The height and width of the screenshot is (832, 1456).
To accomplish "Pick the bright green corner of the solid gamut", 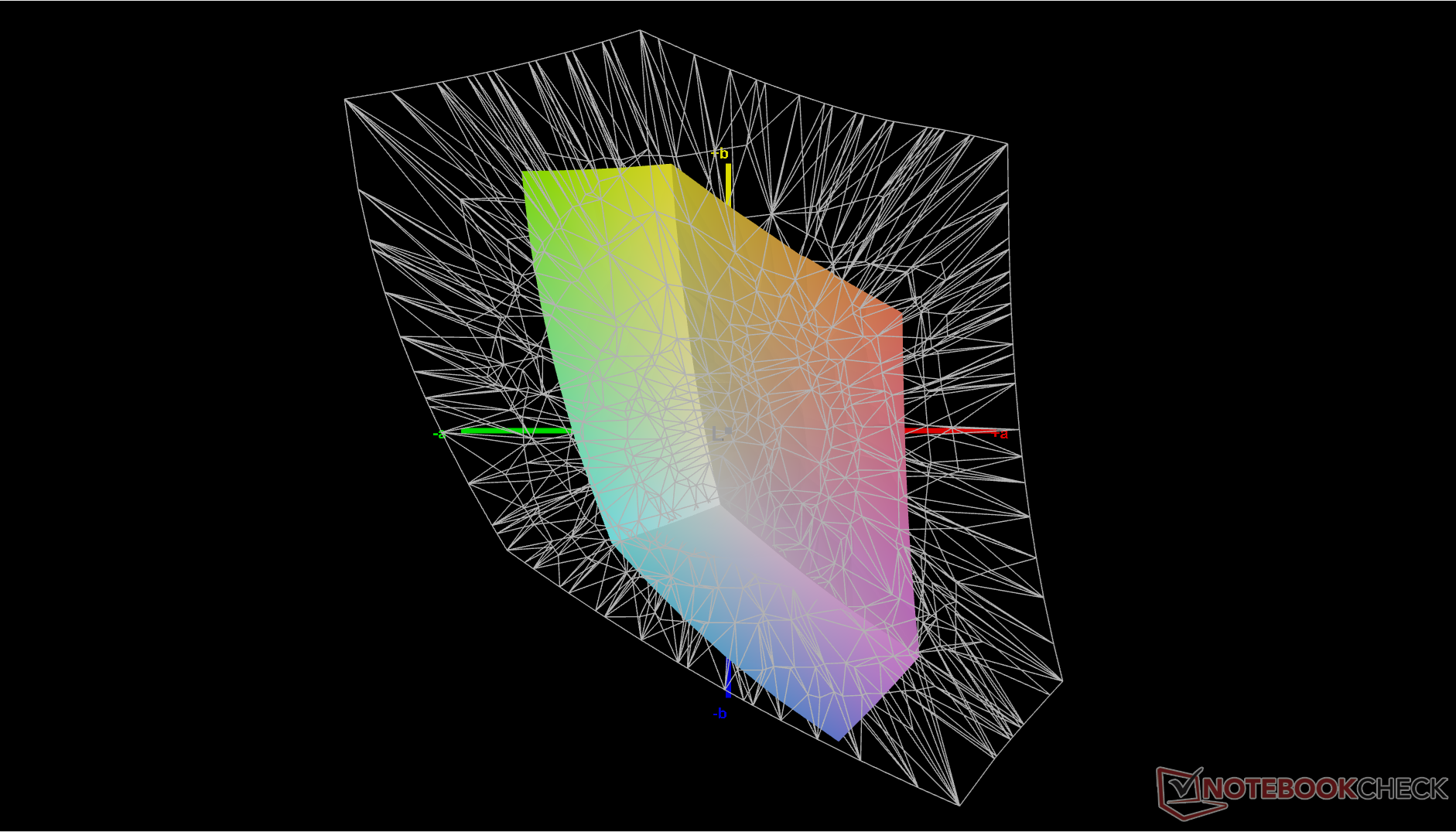I will click(529, 178).
